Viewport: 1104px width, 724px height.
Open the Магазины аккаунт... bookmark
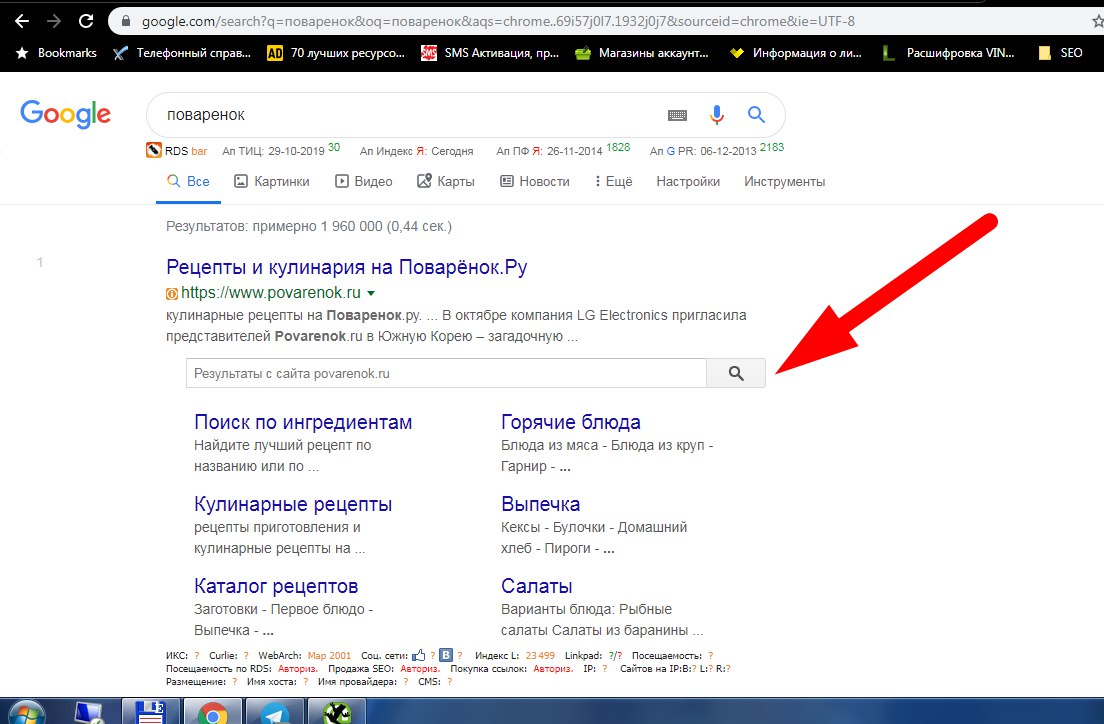pos(641,53)
